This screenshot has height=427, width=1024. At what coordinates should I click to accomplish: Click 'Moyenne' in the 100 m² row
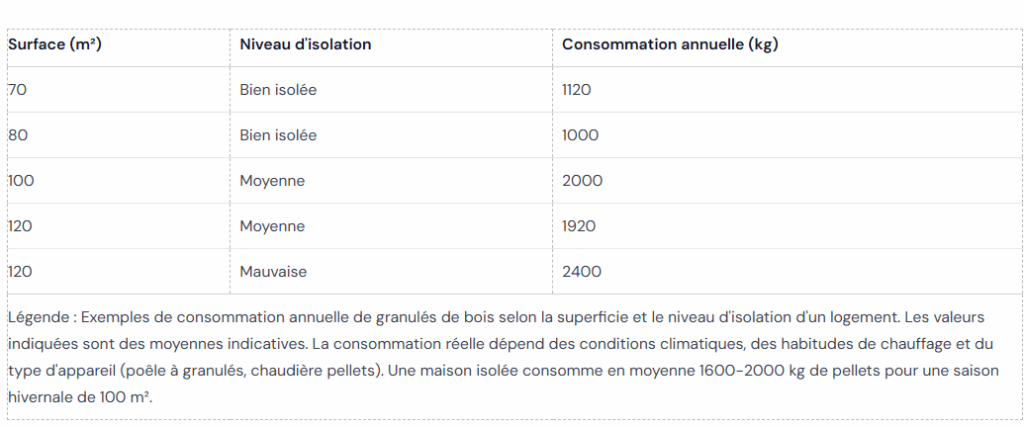272,181
